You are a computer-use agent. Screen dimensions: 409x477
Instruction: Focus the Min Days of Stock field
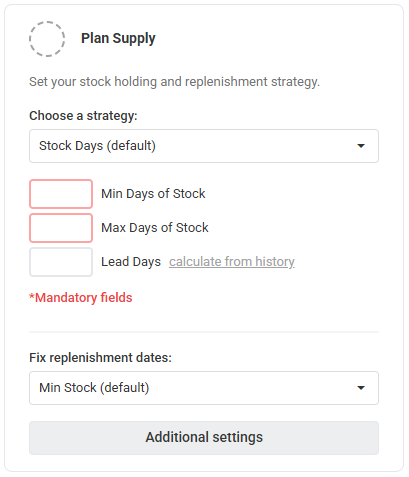(61, 194)
